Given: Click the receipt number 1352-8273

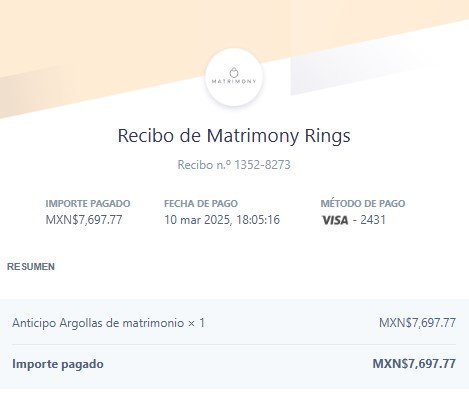Looking at the screenshot, I should [262, 165].
